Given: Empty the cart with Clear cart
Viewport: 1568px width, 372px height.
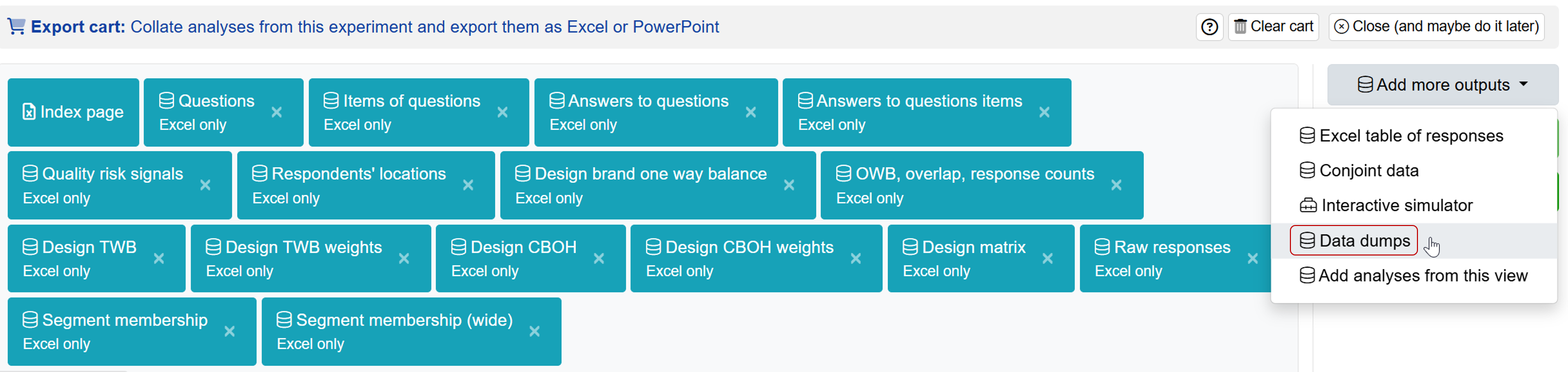Looking at the screenshot, I should (x=1273, y=27).
